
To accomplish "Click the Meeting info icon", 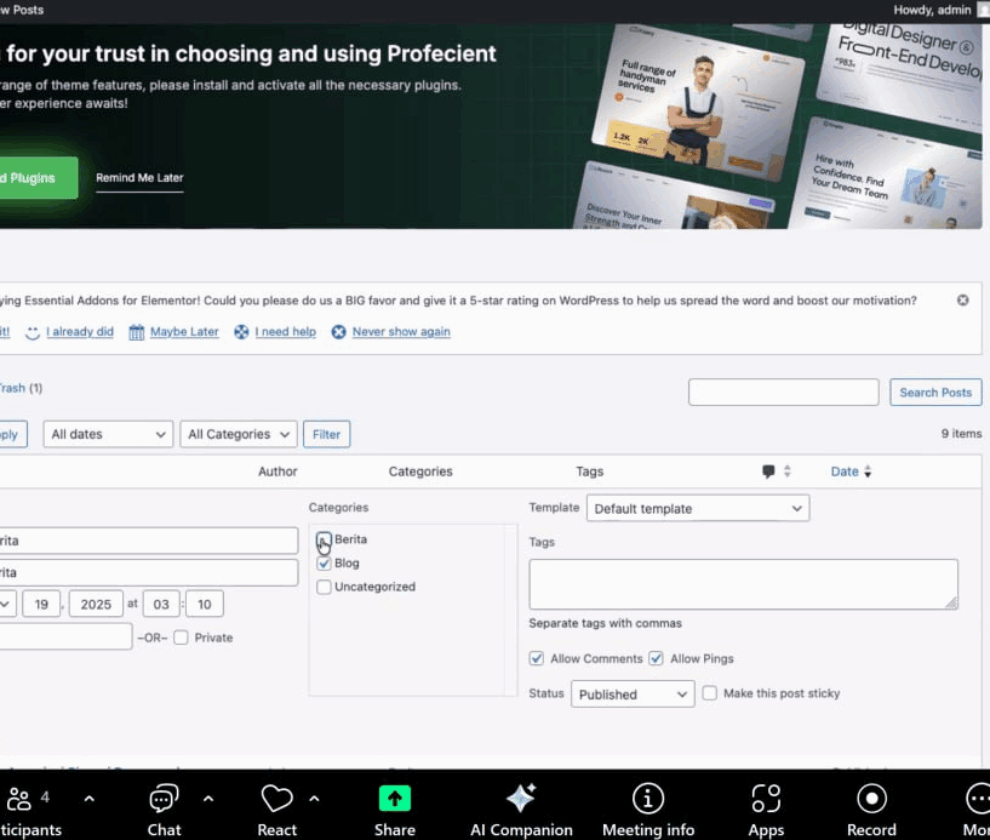I will (x=648, y=798).
